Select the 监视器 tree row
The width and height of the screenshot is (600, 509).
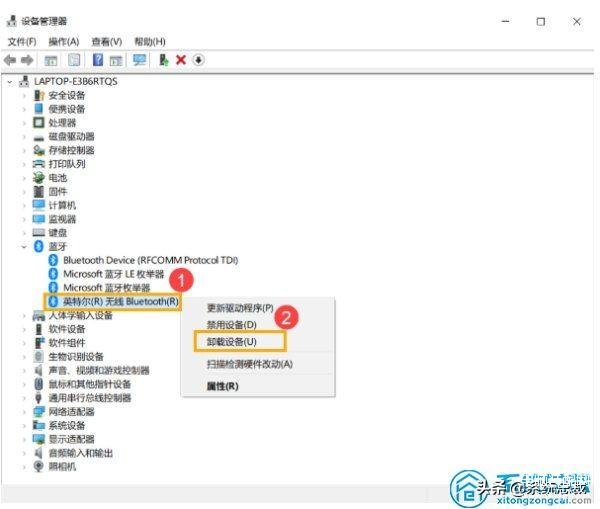(62, 219)
